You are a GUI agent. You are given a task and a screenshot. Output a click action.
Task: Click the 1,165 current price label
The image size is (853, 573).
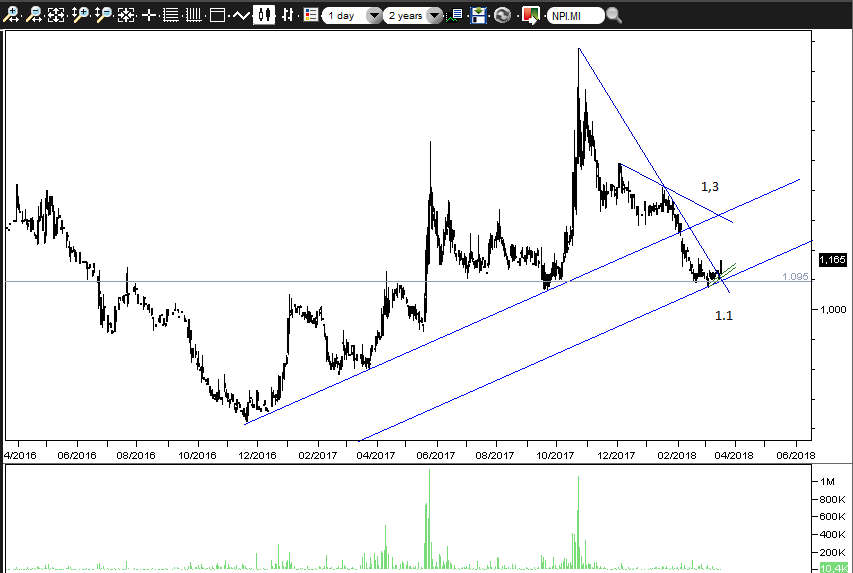tap(832, 260)
